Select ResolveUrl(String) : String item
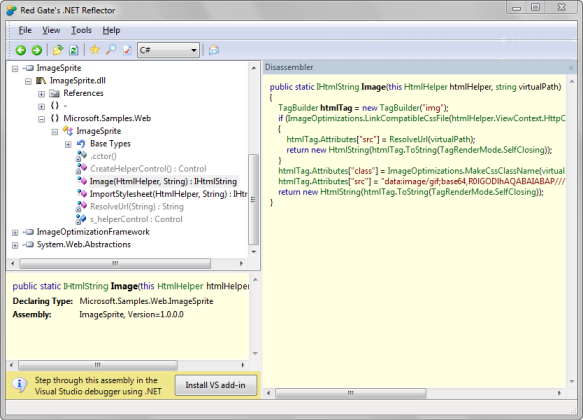 [136, 207]
